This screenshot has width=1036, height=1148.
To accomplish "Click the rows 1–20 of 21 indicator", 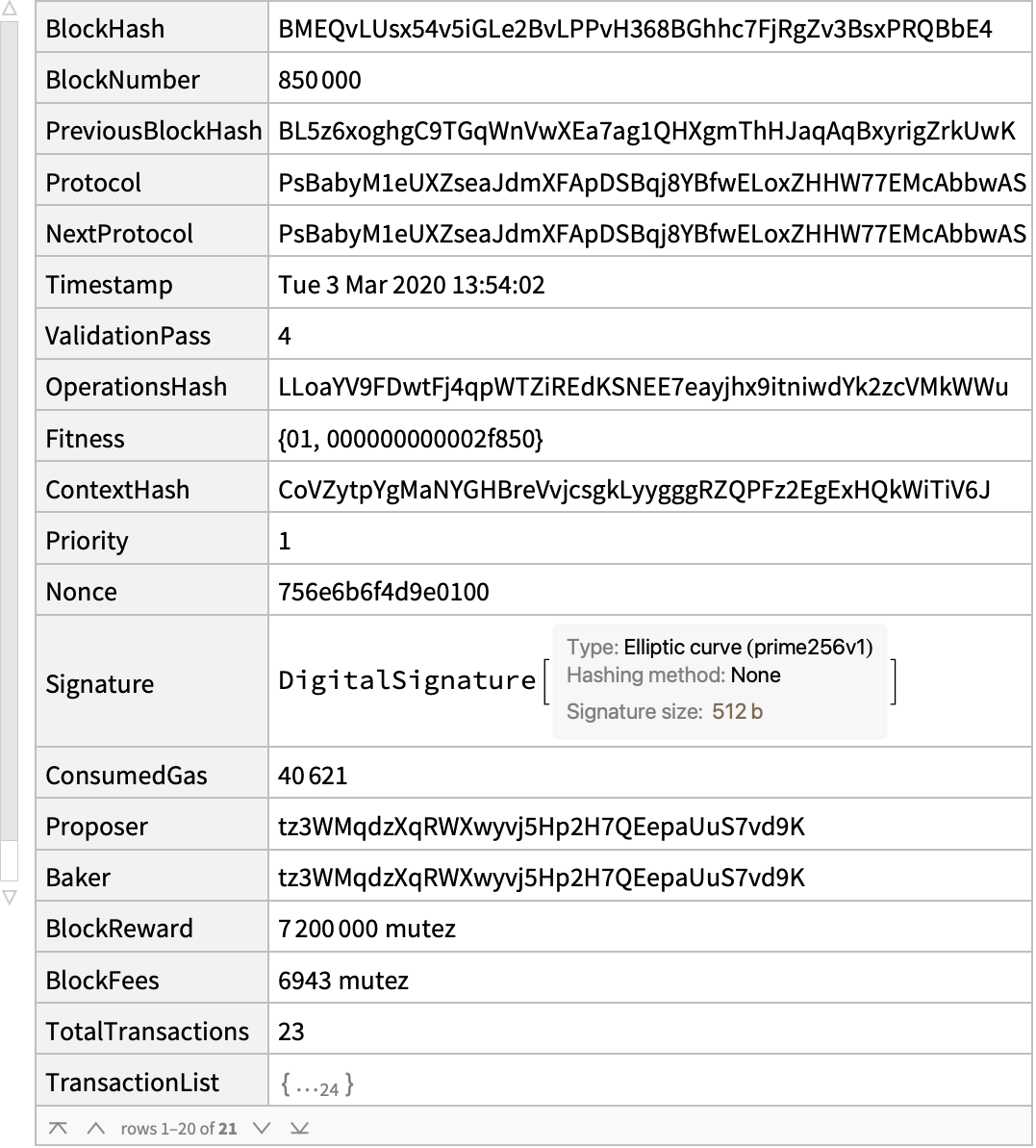I will click(x=179, y=1128).
